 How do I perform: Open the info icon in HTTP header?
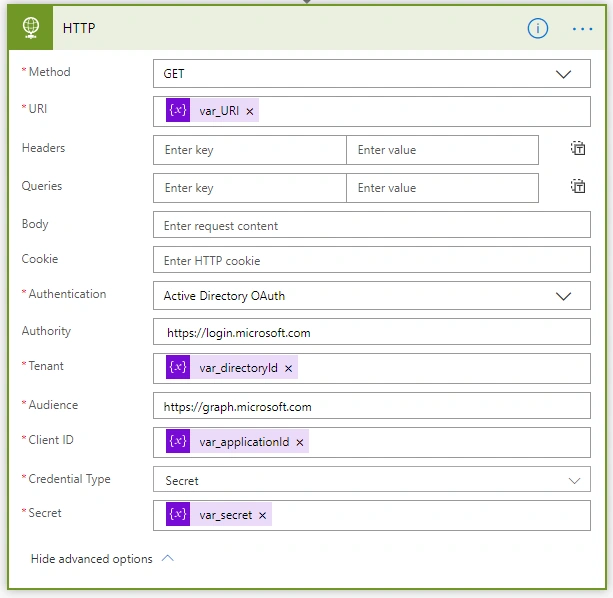point(538,29)
